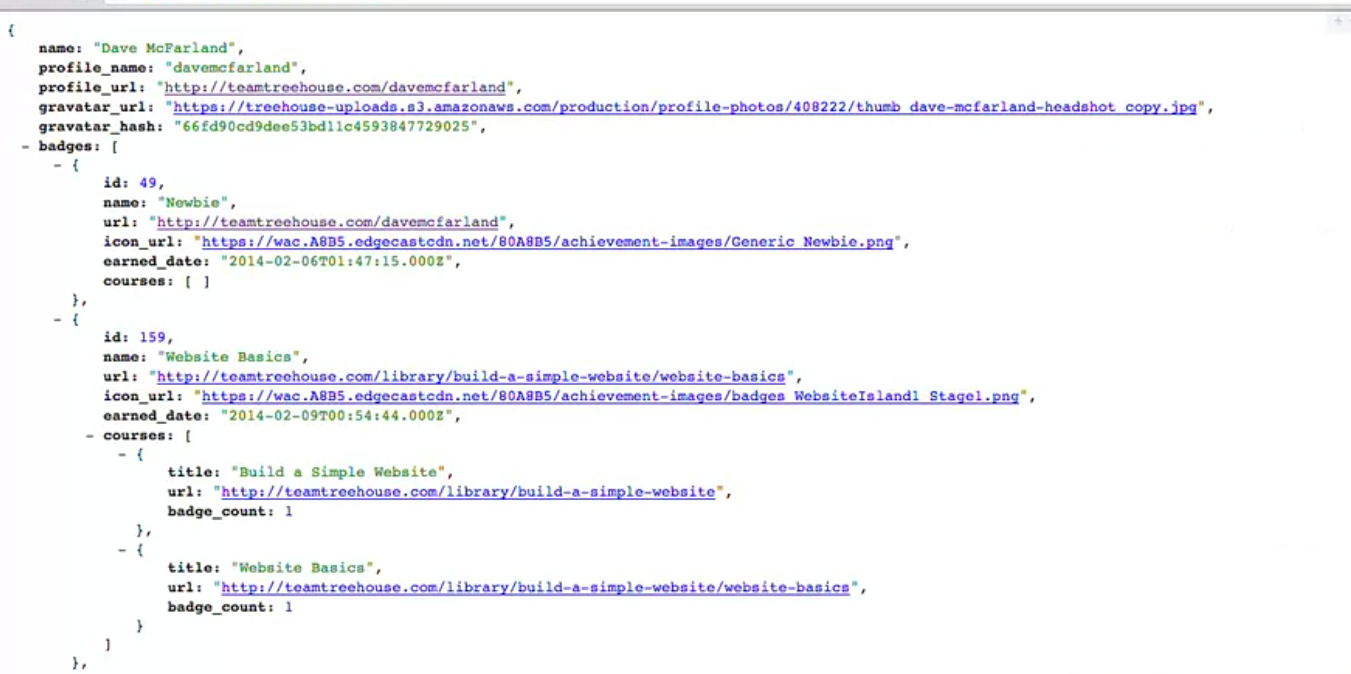This screenshot has width=1351, height=674.
Task: Open the profile_url teamtreehouse link
Action: point(335,88)
